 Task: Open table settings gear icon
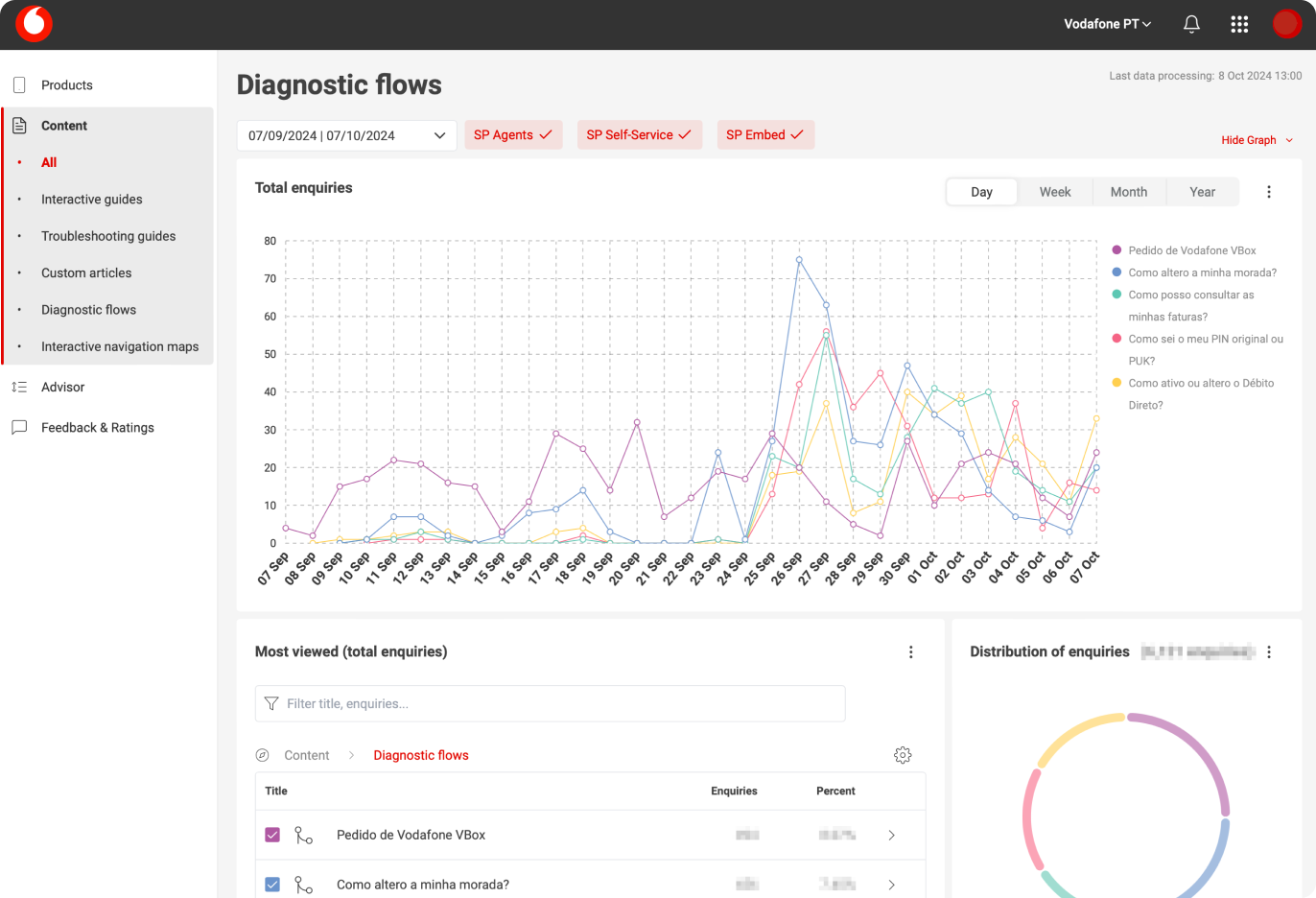click(x=902, y=755)
